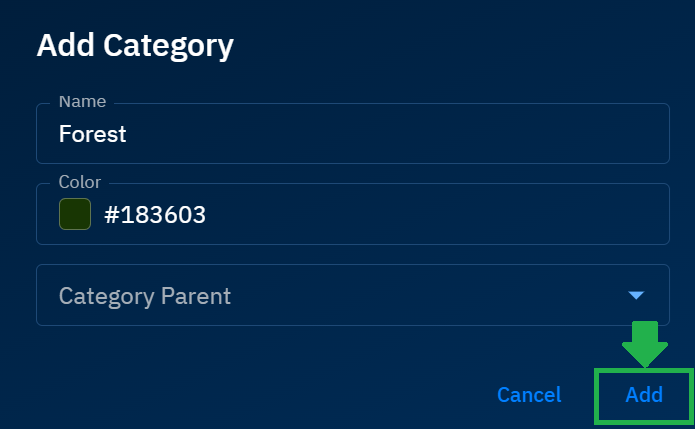Click the Category Parent placeholder text
Image resolution: width=695 pixels, height=429 pixels.
145,296
